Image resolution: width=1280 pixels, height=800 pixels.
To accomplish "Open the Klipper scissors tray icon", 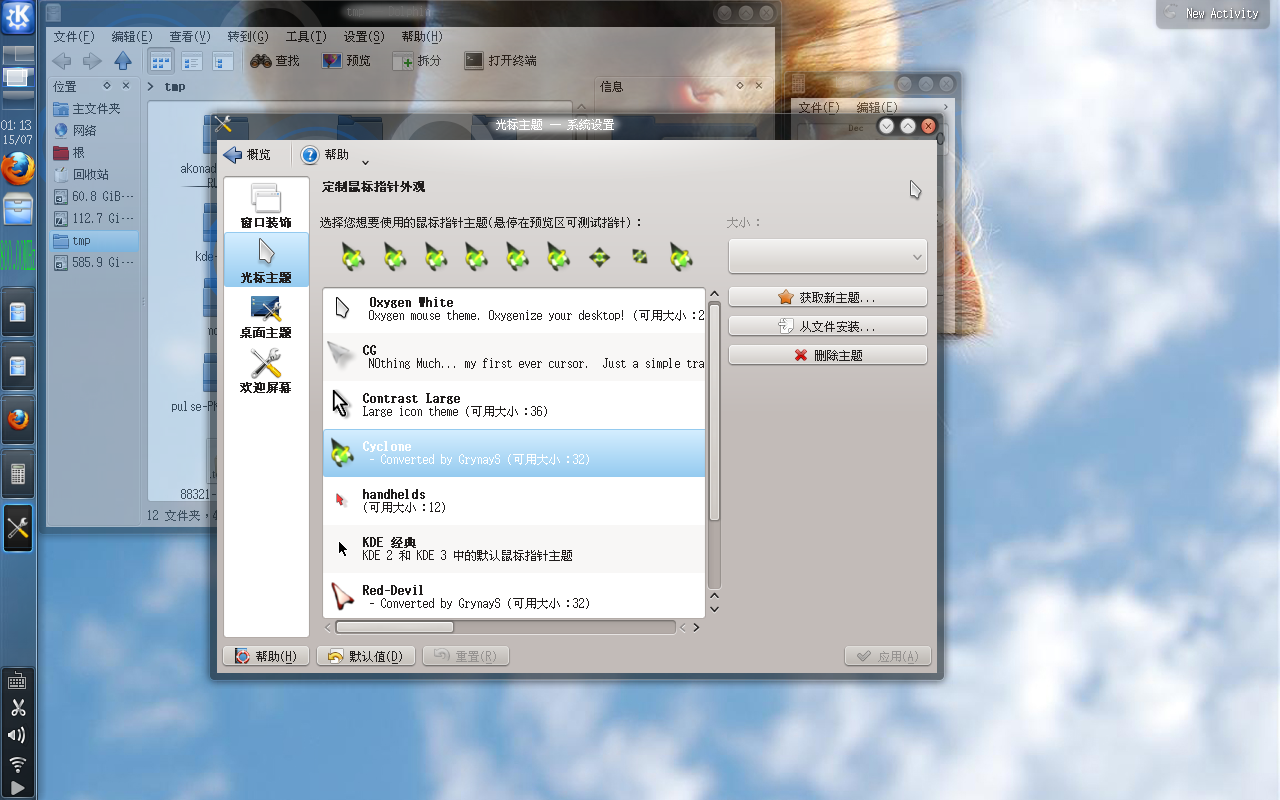I will tap(17, 708).
